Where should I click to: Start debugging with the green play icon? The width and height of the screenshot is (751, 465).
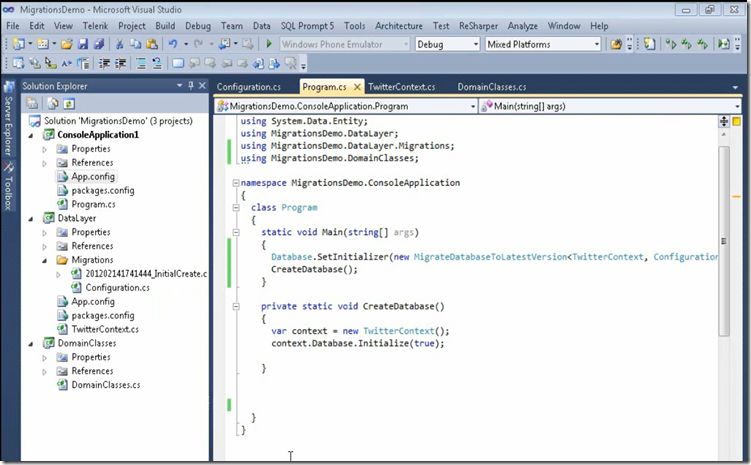click(269, 44)
